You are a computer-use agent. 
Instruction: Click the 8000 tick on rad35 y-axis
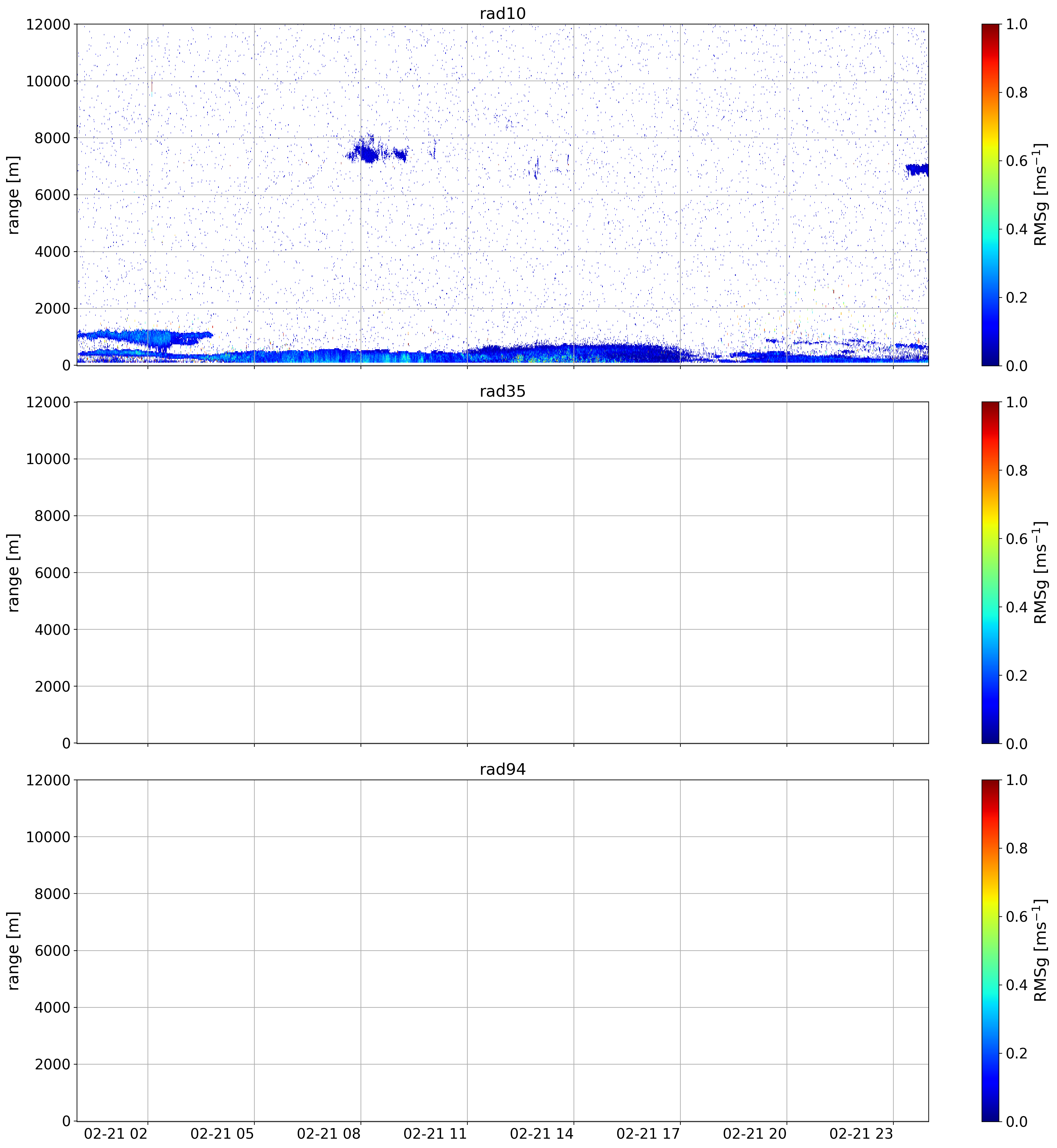pyautogui.click(x=52, y=516)
